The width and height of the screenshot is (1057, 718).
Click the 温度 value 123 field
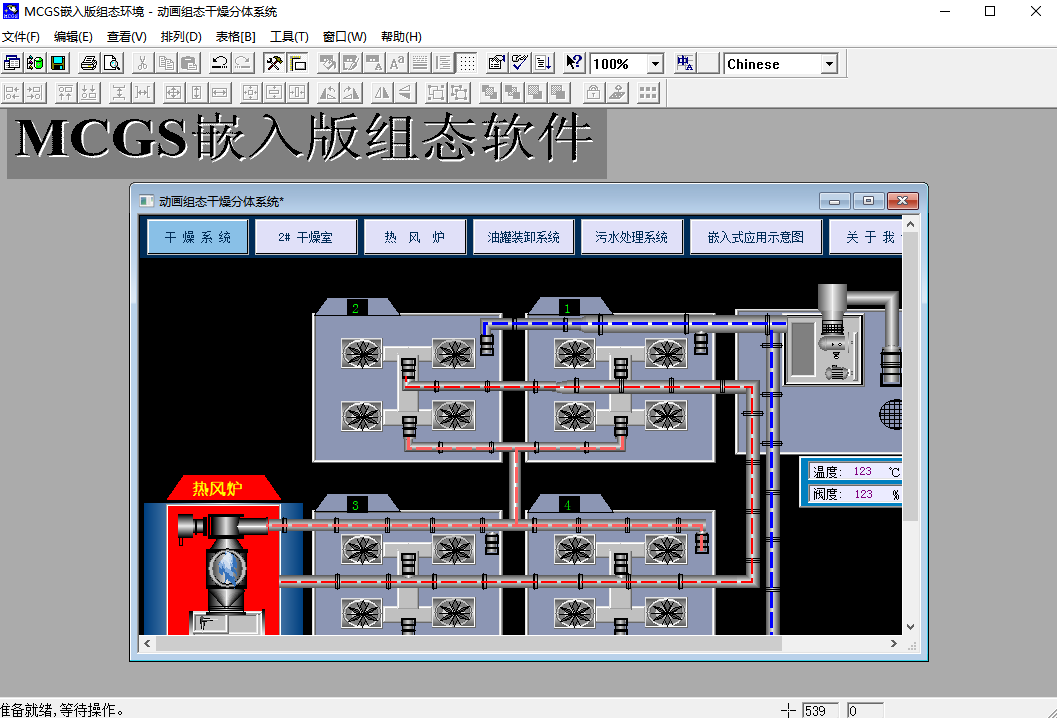[x=863, y=471]
